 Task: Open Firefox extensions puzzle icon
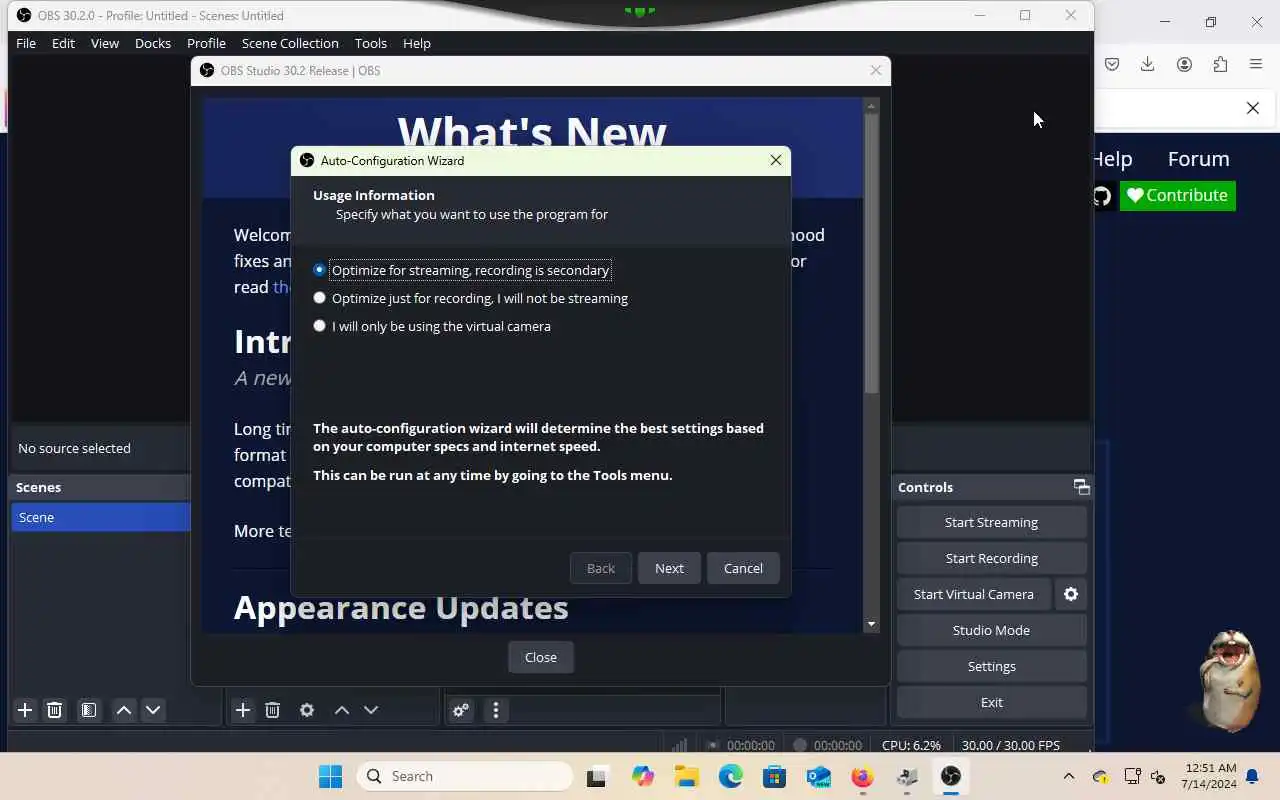pos(1220,64)
